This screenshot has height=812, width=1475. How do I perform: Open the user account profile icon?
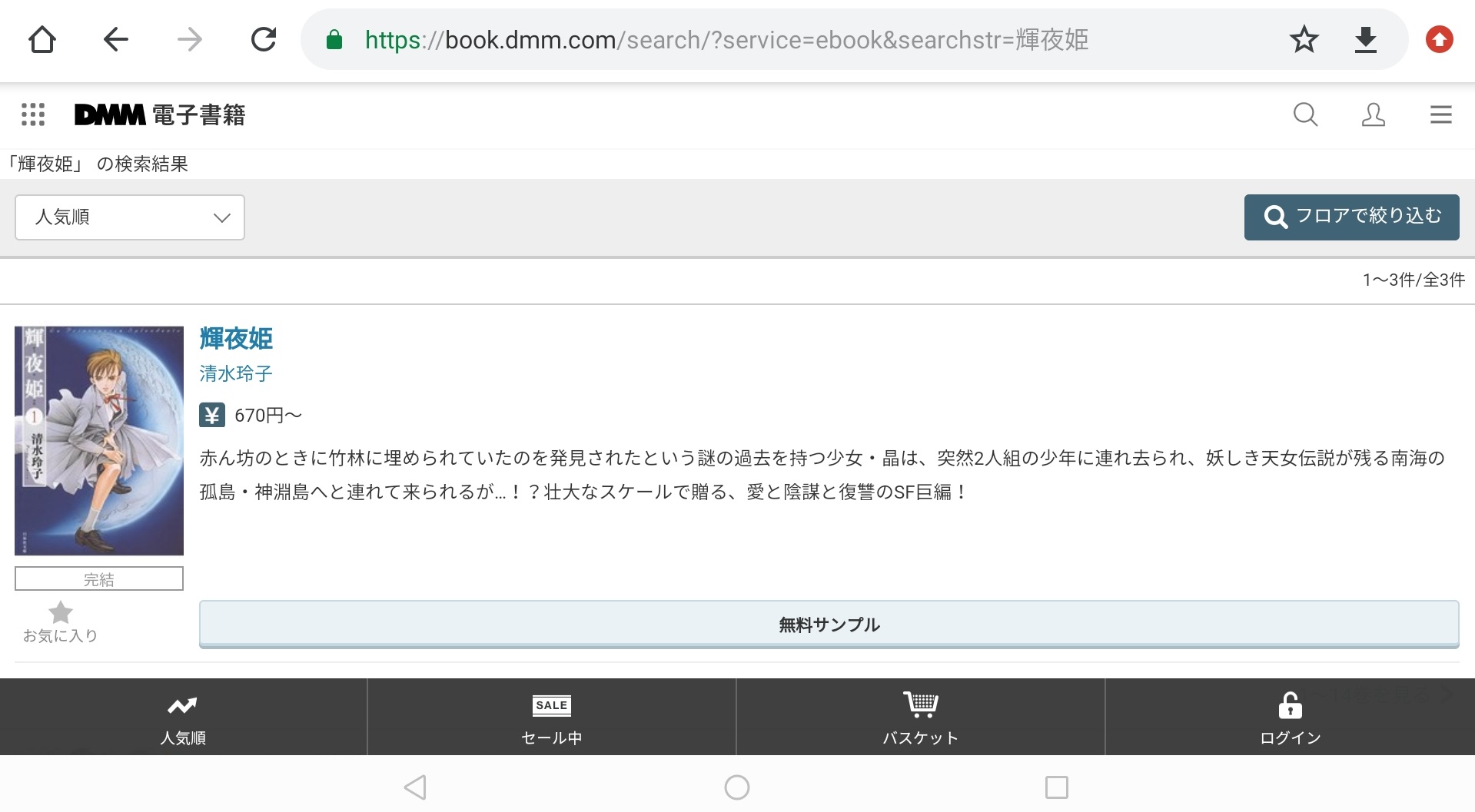click(1373, 114)
